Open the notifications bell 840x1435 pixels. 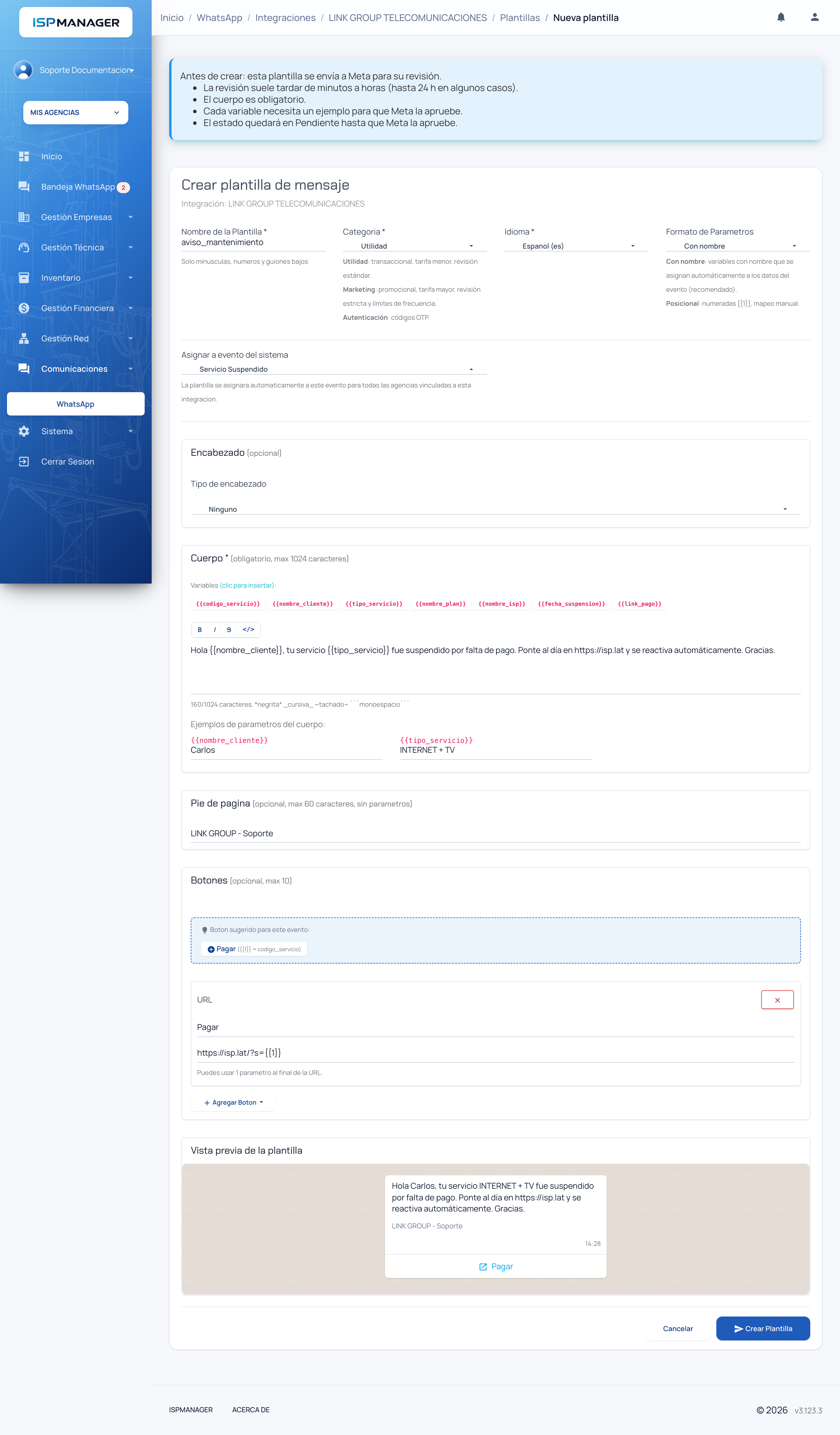point(781,17)
